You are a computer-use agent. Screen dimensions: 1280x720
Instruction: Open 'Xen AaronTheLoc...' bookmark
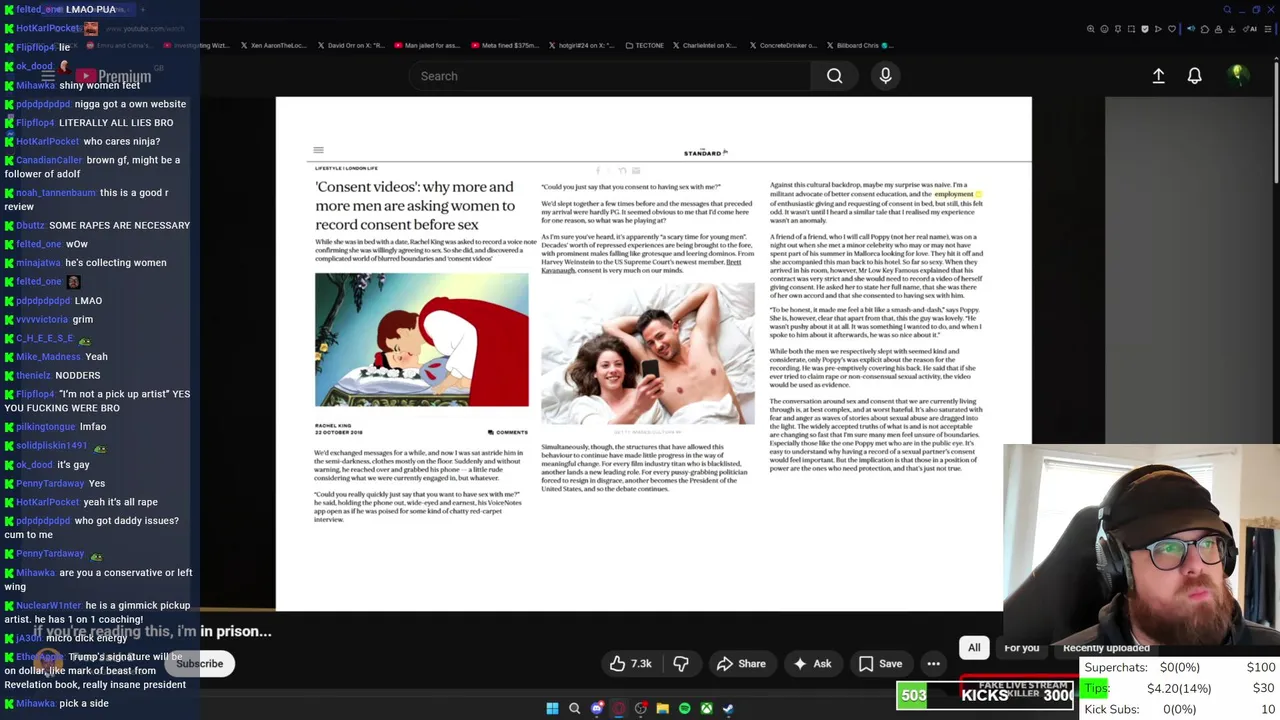[x=272, y=45]
